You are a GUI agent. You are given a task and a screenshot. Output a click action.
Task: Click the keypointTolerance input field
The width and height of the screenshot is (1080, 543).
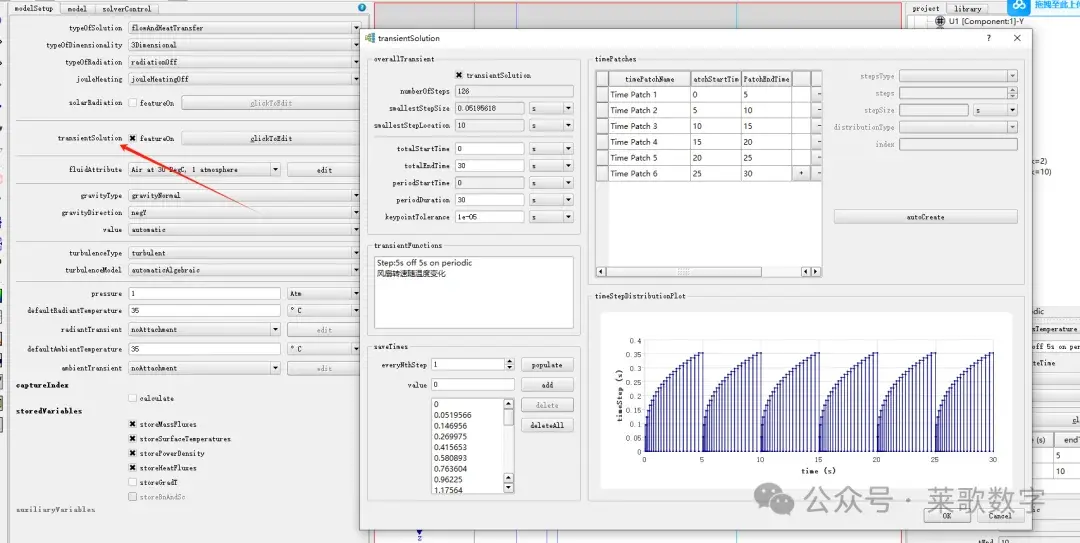click(x=490, y=217)
